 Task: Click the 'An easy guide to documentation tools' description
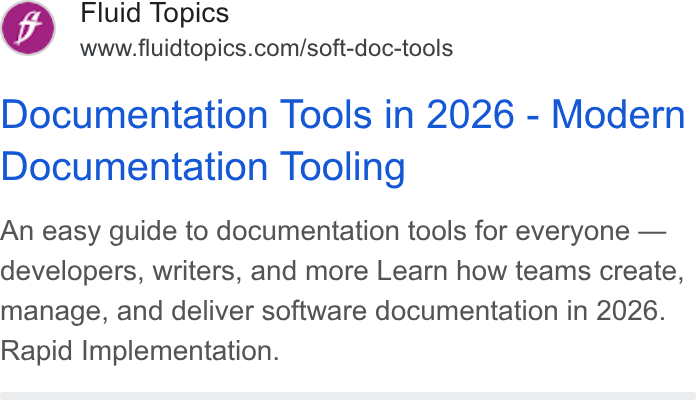[342, 290]
